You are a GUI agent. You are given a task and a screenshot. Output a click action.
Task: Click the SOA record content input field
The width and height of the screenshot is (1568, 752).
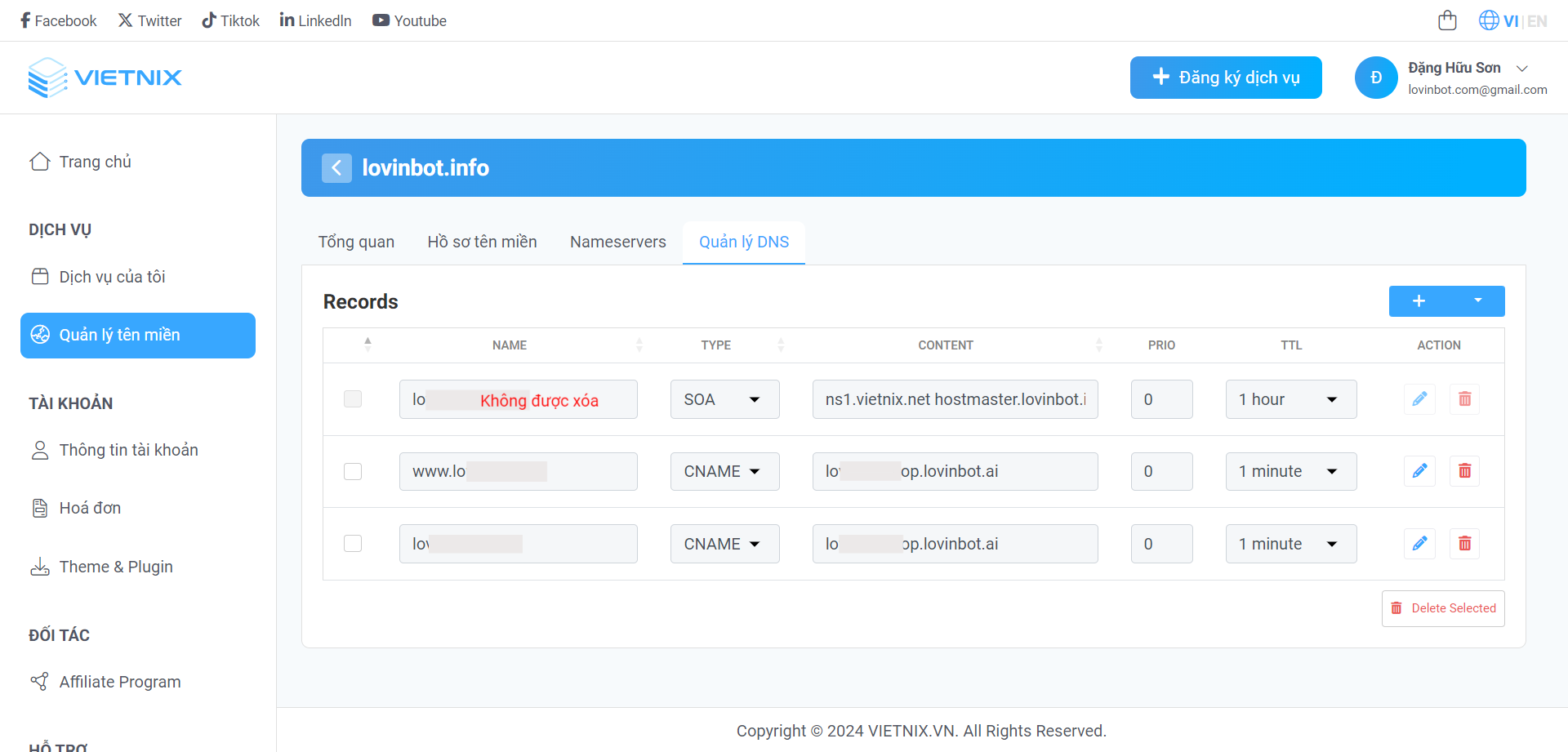click(x=955, y=399)
